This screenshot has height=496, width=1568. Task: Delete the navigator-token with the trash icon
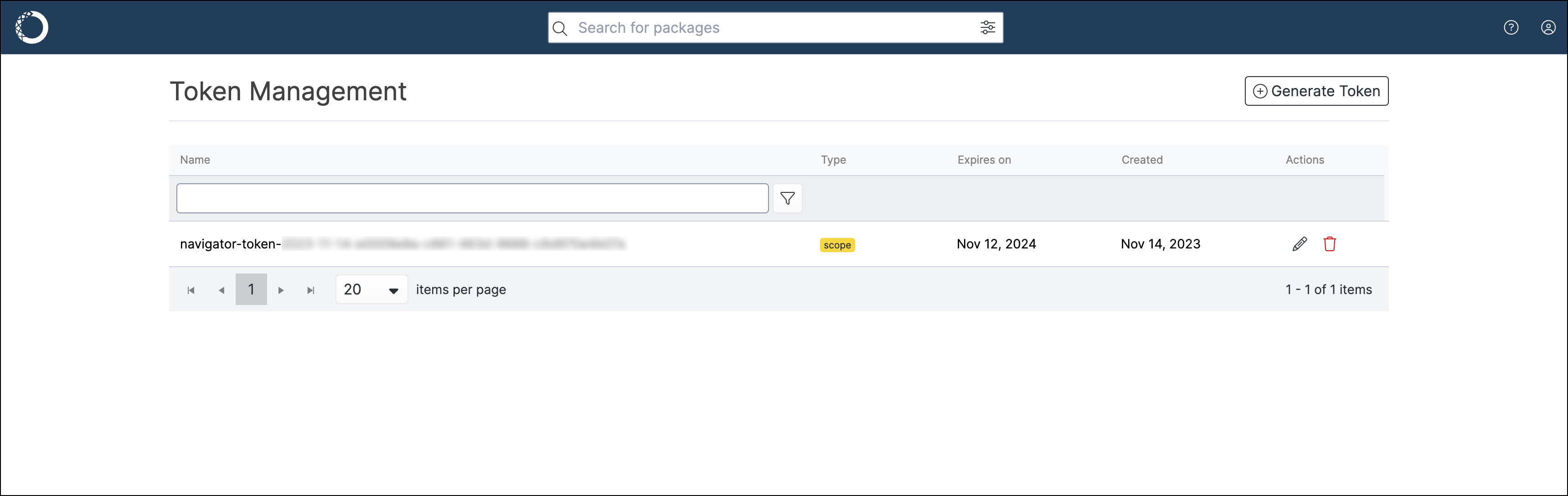(x=1330, y=244)
